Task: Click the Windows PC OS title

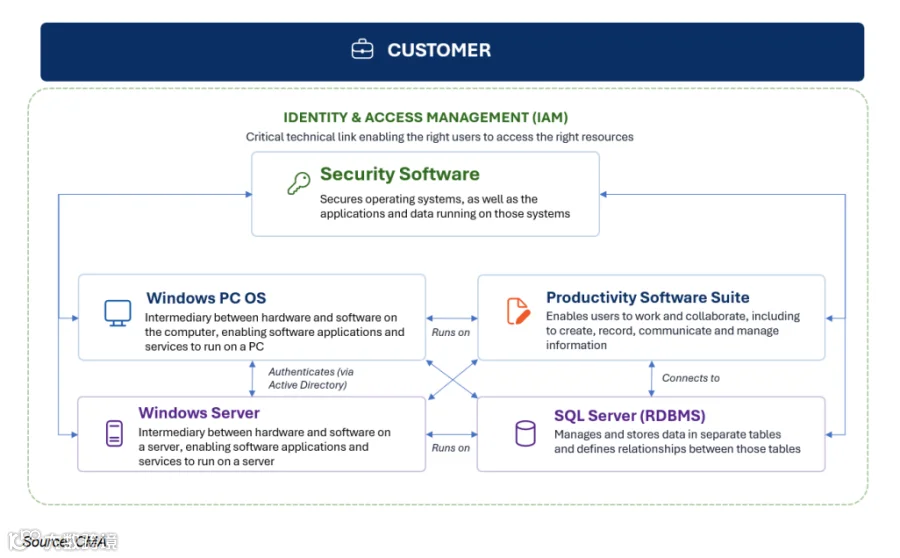Action: (206, 298)
